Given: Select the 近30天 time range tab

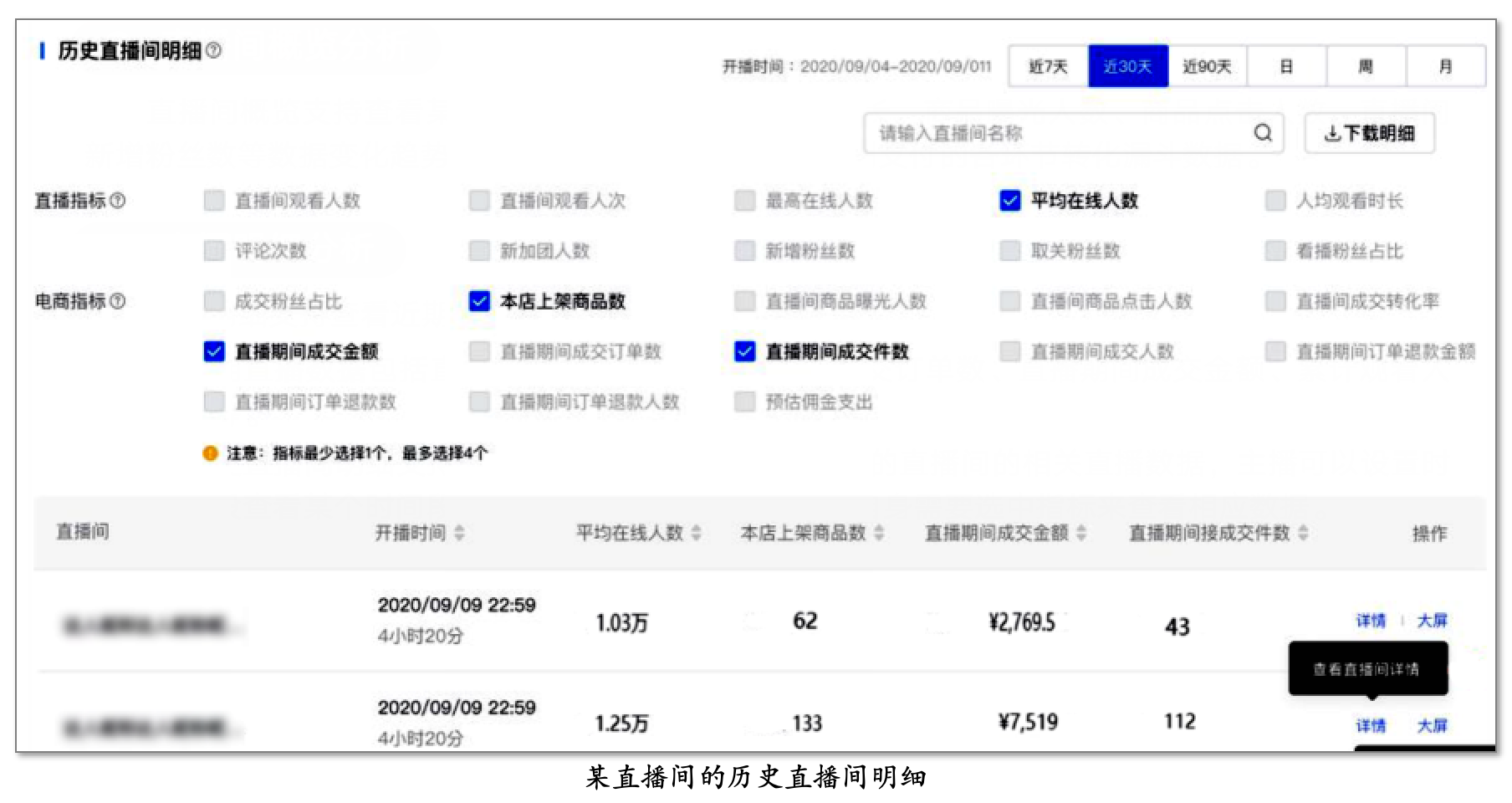Looking at the screenshot, I should pos(1128,66).
